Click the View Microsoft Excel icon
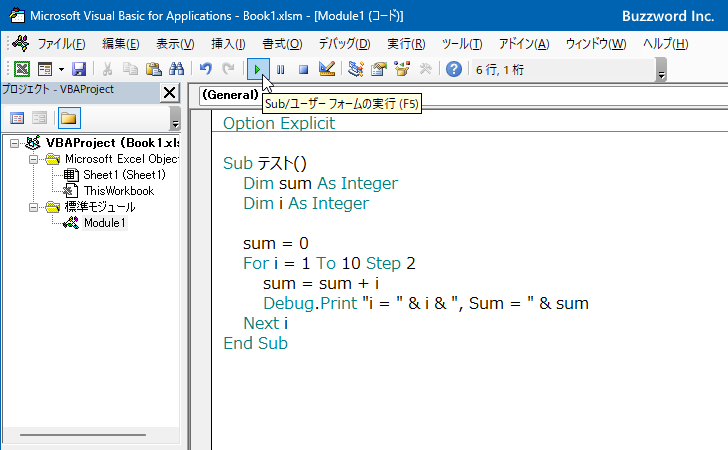The height and width of the screenshot is (450, 728). click(x=22, y=69)
